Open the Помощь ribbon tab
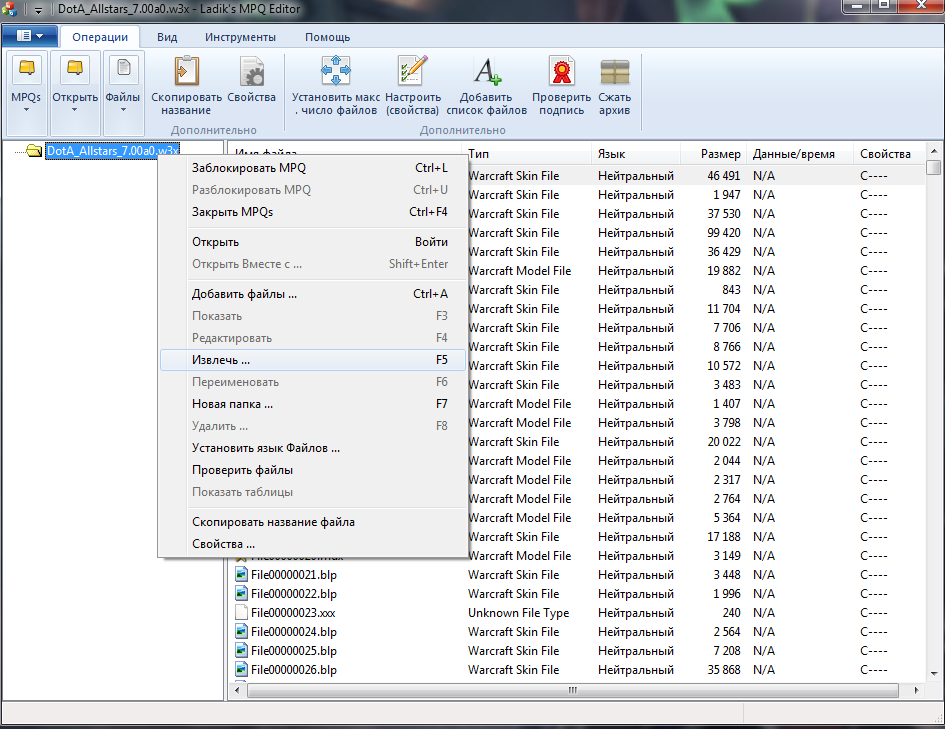This screenshot has height=729, width=945. coord(327,37)
